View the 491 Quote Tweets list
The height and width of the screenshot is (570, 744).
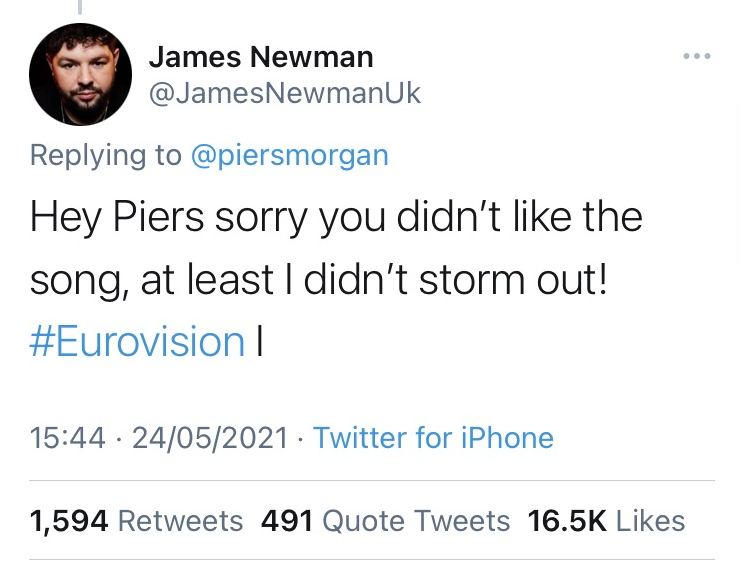tap(385, 521)
